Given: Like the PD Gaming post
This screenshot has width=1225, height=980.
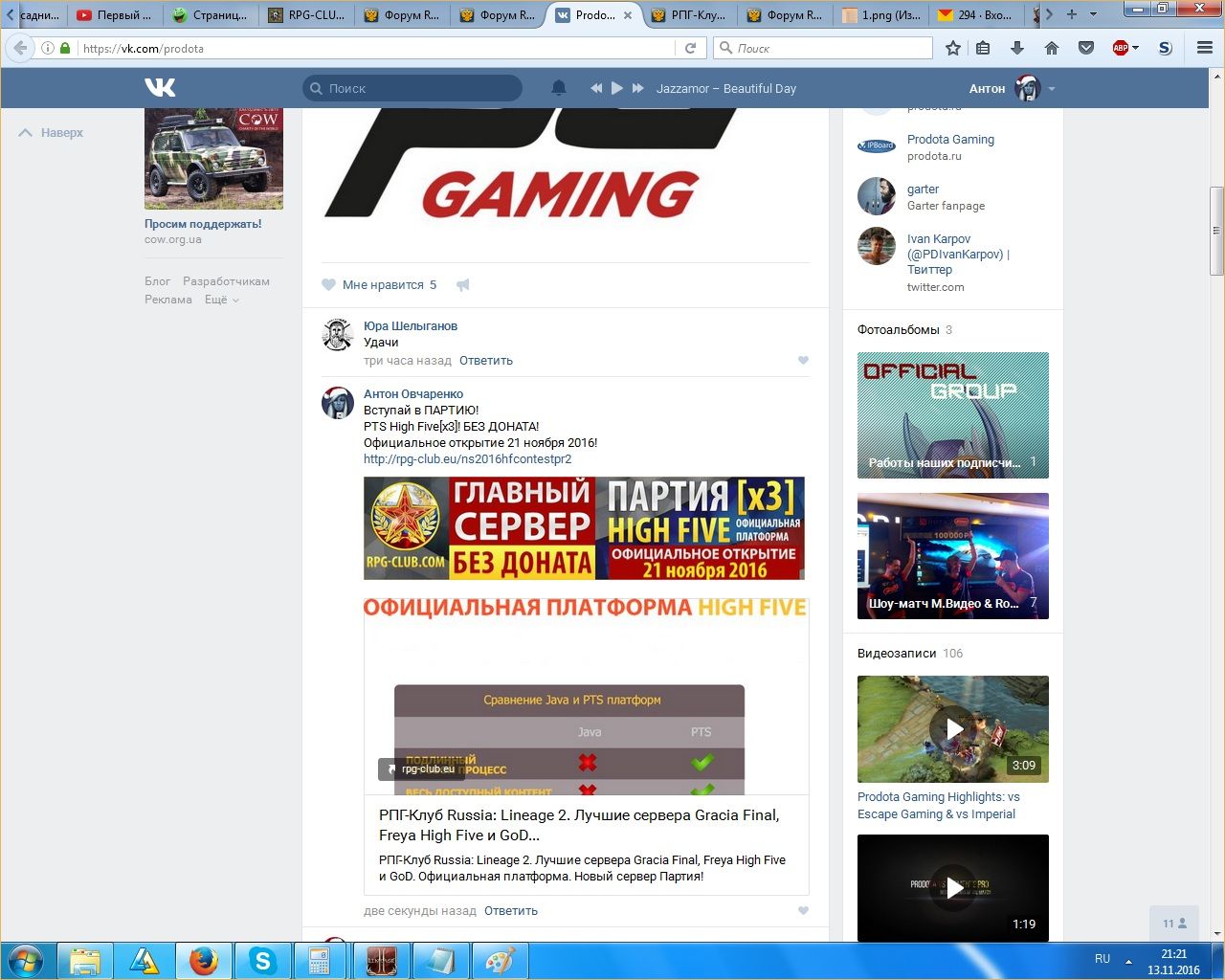Looking at the screenshot, I should pyautogui.click(x=380, y=284).
